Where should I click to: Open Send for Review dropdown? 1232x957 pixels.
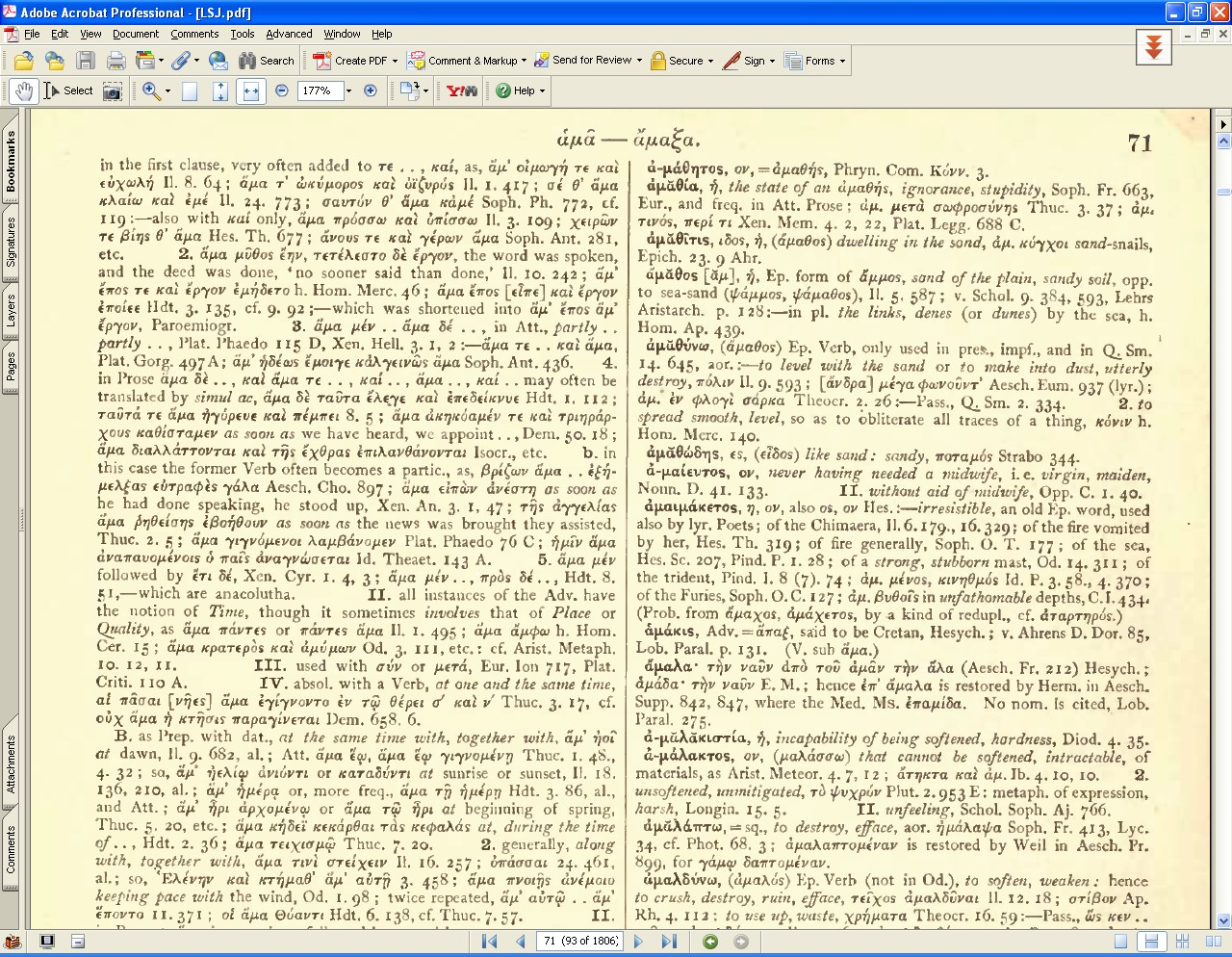[x=639, y=61]
